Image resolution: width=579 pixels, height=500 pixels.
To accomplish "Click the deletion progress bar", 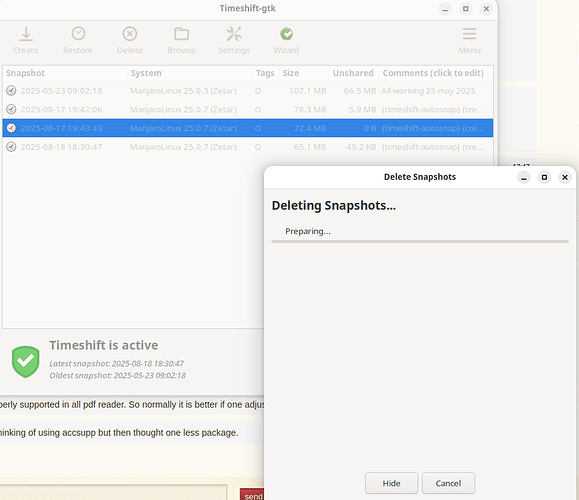I will tap(420, 242).
